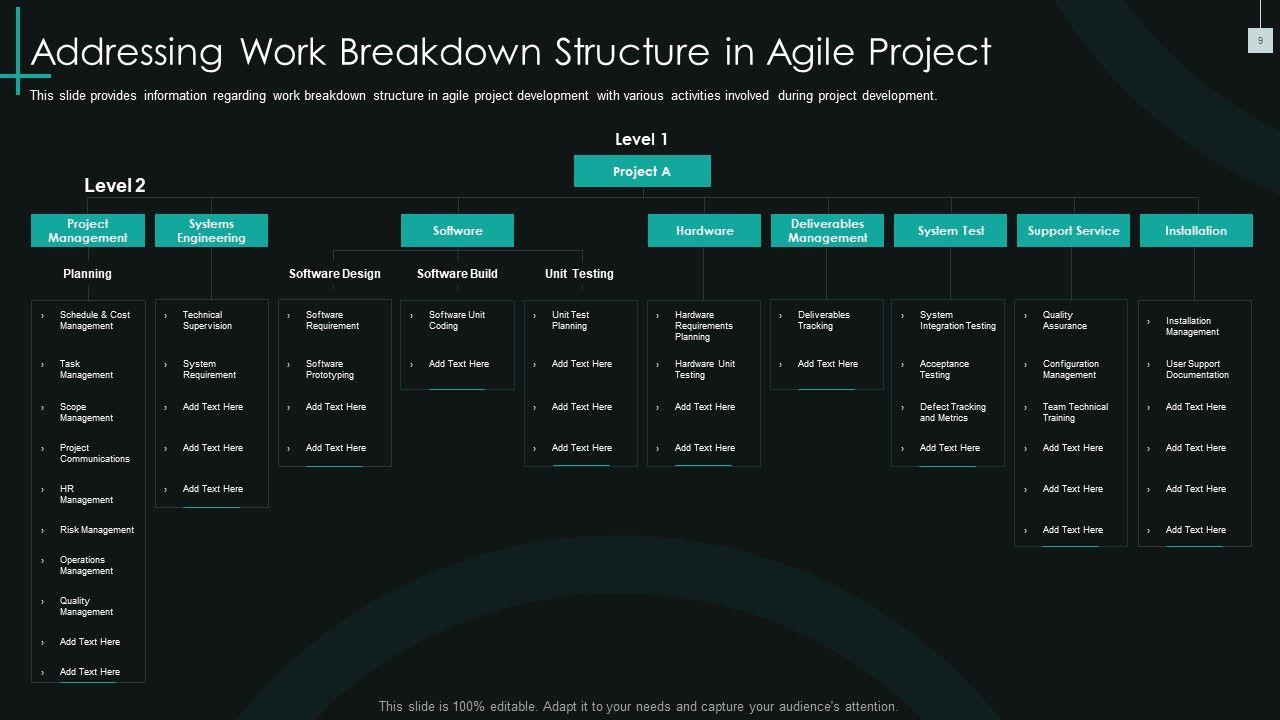
Task: Select the Deliverables Management box
Action: (827, 231)
